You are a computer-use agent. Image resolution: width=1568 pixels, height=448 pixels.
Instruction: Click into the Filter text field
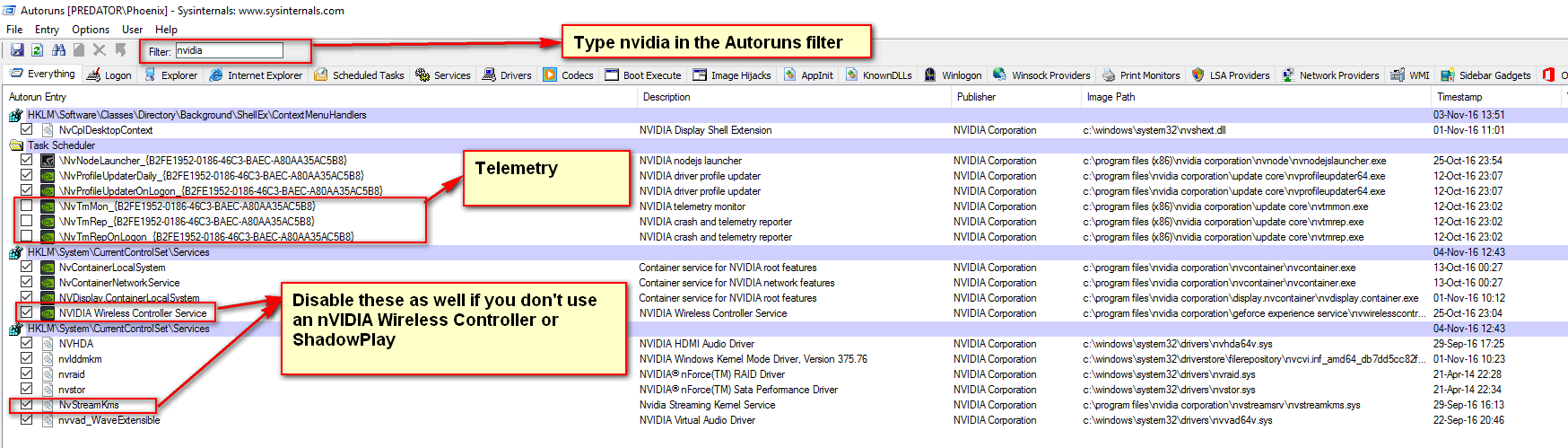coord(229,50)
